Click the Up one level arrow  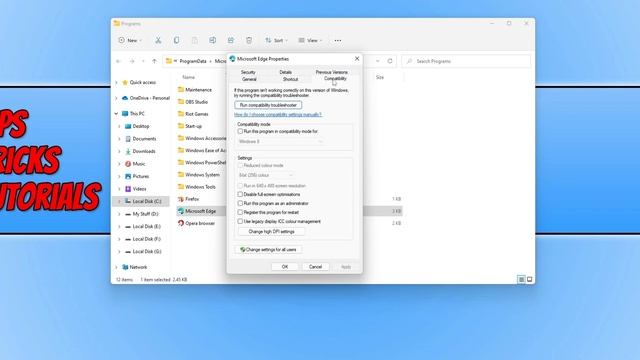tap(154, 61)
